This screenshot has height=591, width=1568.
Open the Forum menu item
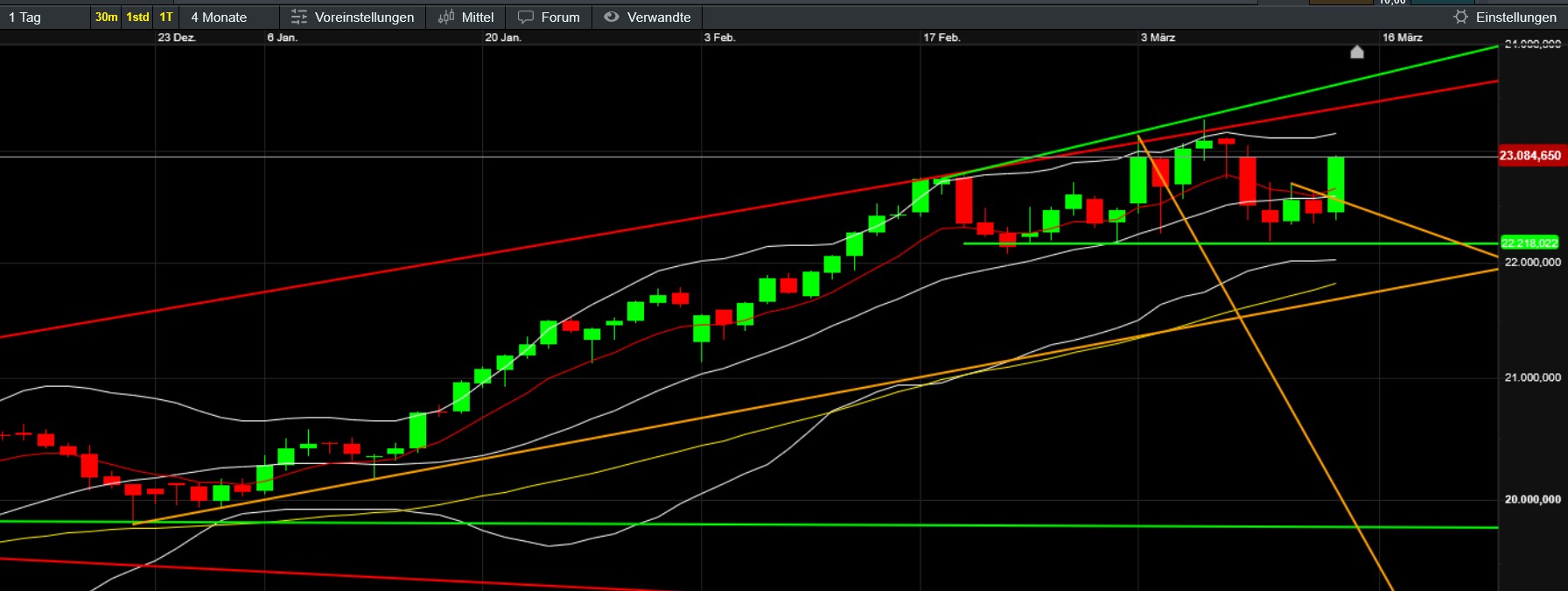click(549, 17)
